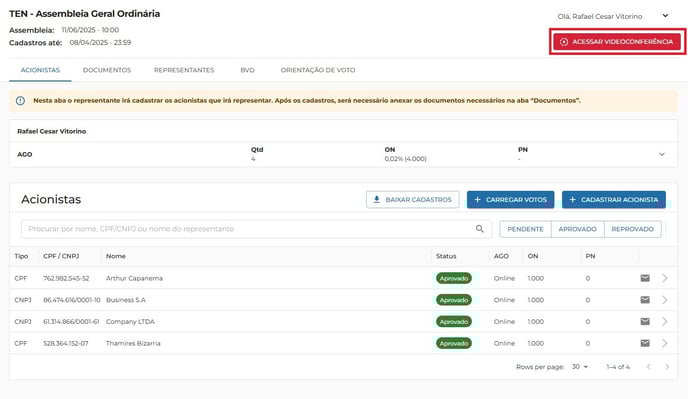Filter shareholders by Reprovado status
The width and height of the screenshot is (688, 399).
click(632, 229)
